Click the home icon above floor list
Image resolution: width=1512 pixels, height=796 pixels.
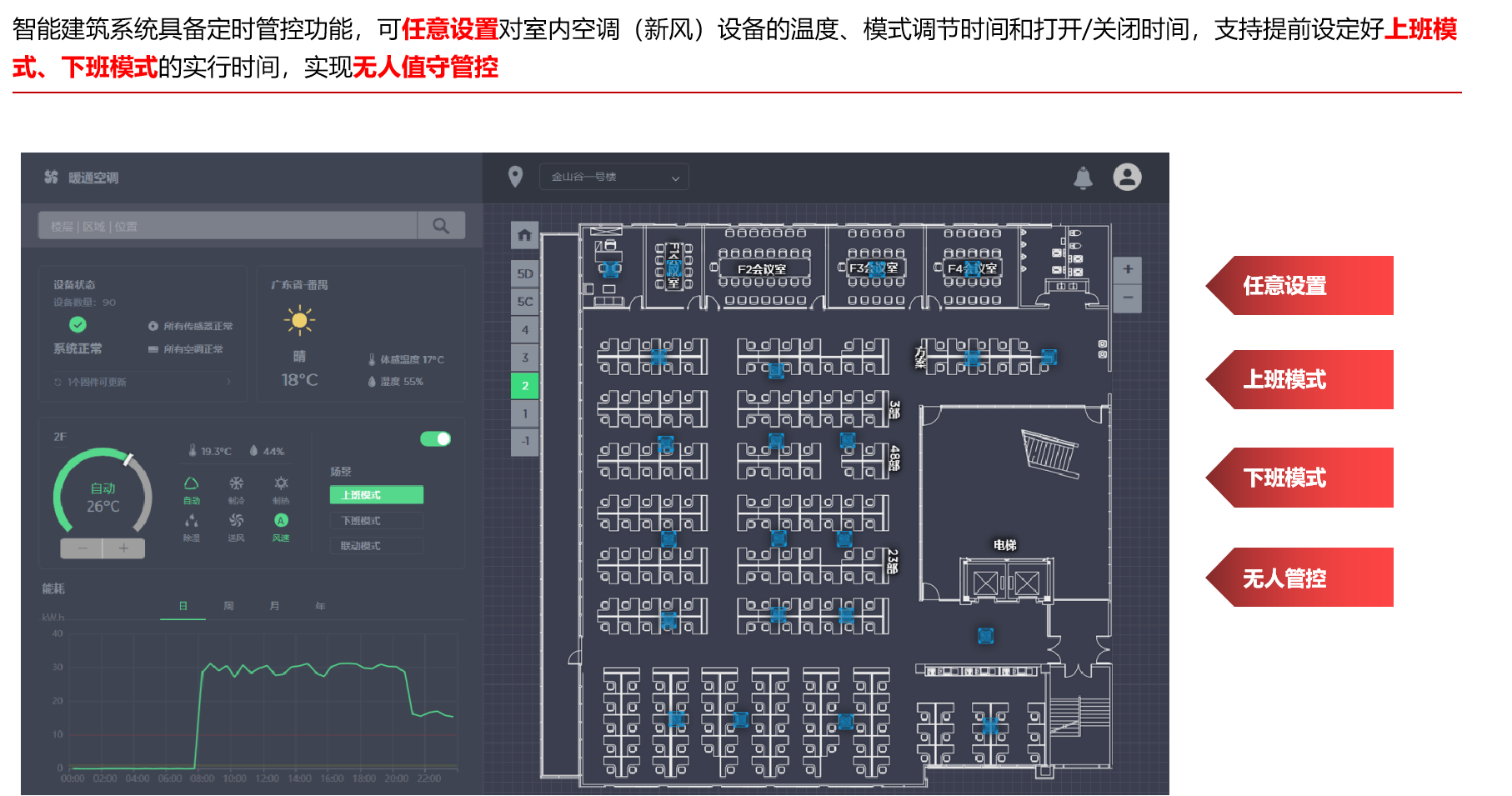tap(524, 235)
